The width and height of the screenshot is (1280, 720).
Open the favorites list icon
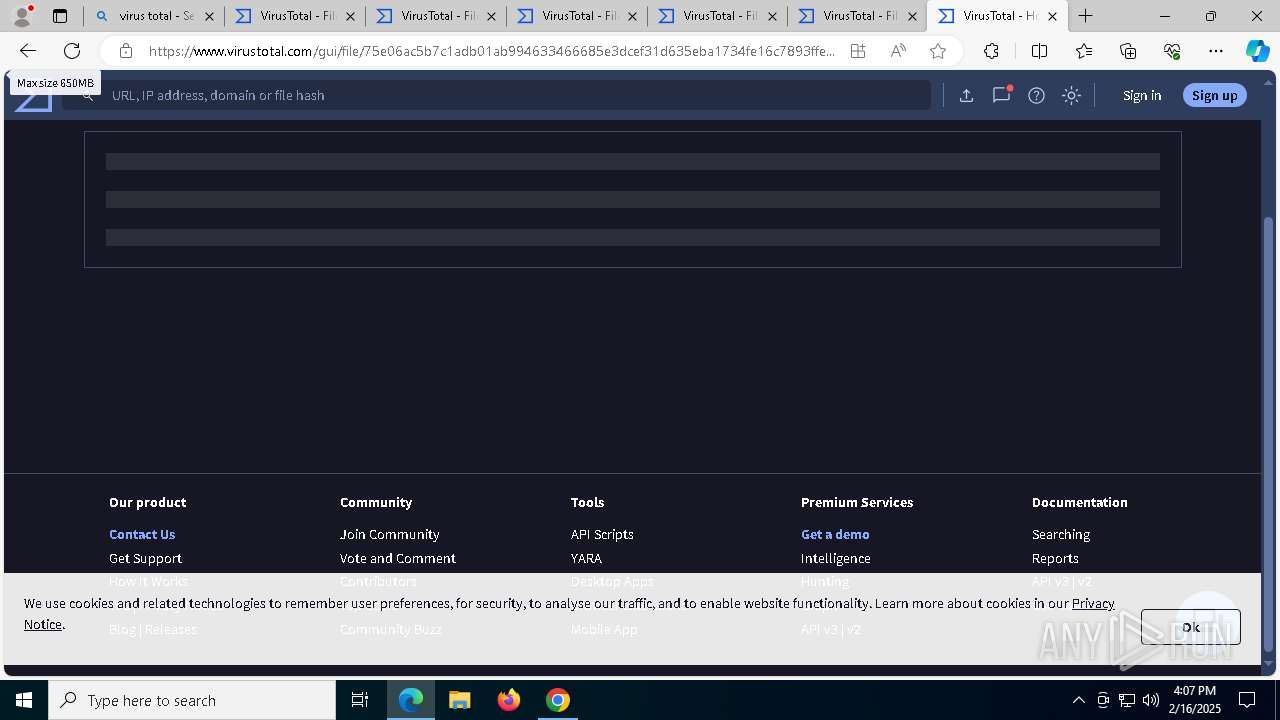(x=1084, y=51)
